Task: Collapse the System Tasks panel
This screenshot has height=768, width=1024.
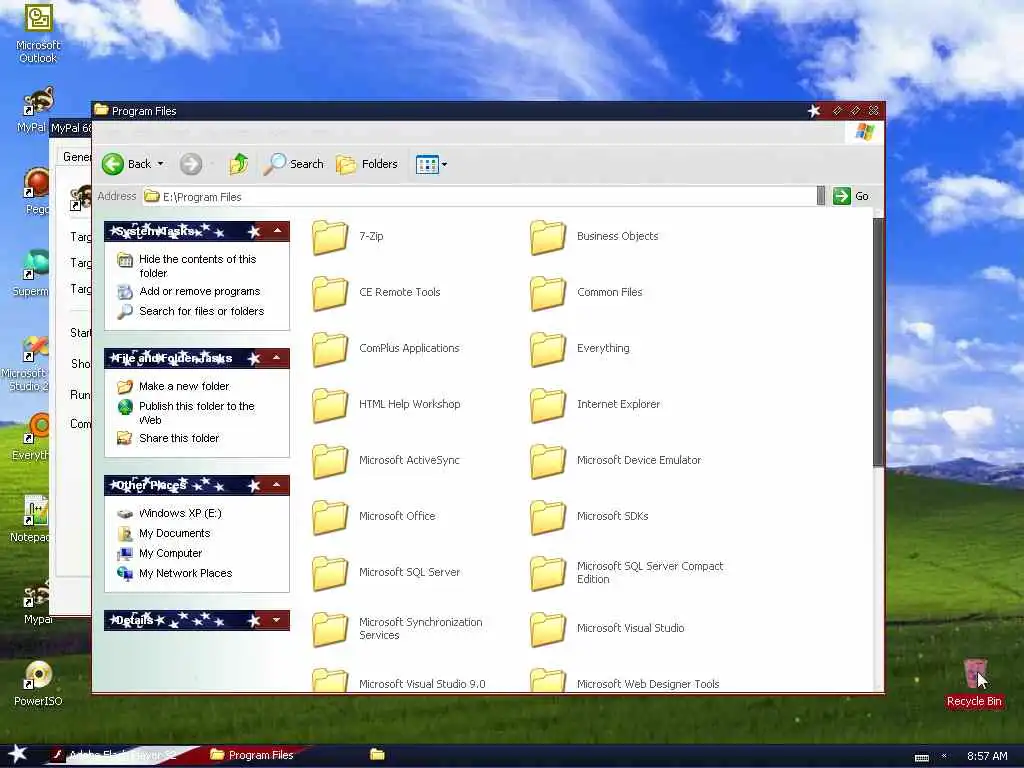Action: (278, 231)
